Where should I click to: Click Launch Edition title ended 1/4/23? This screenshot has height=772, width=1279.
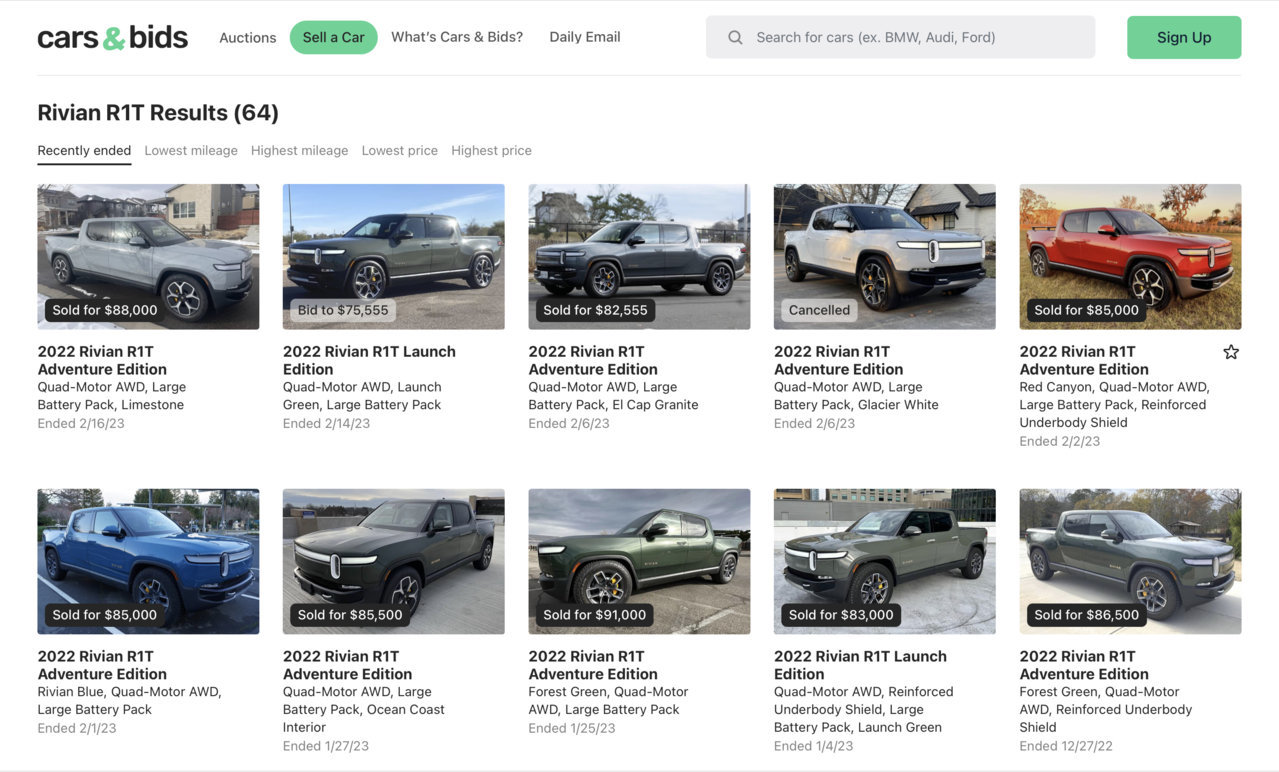pos(860,665)
